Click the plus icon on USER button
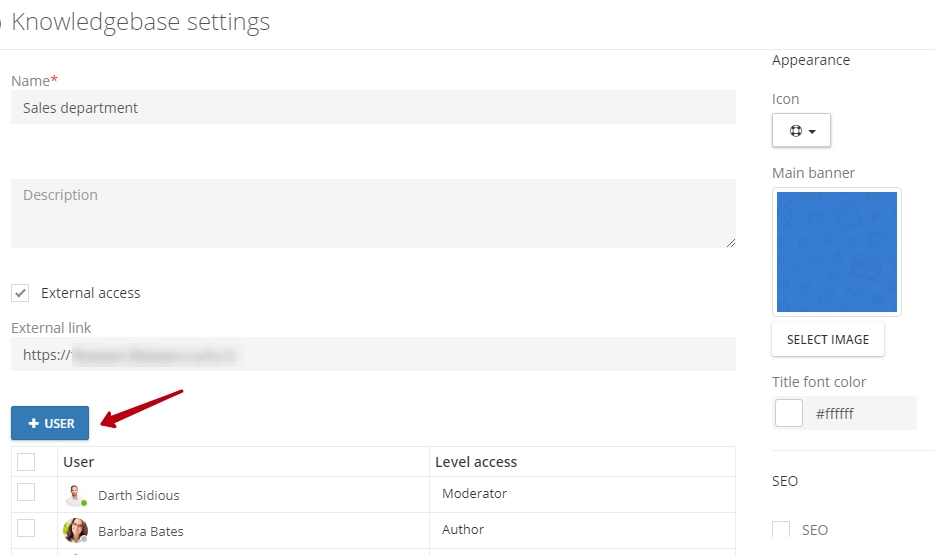 [33, 423]
